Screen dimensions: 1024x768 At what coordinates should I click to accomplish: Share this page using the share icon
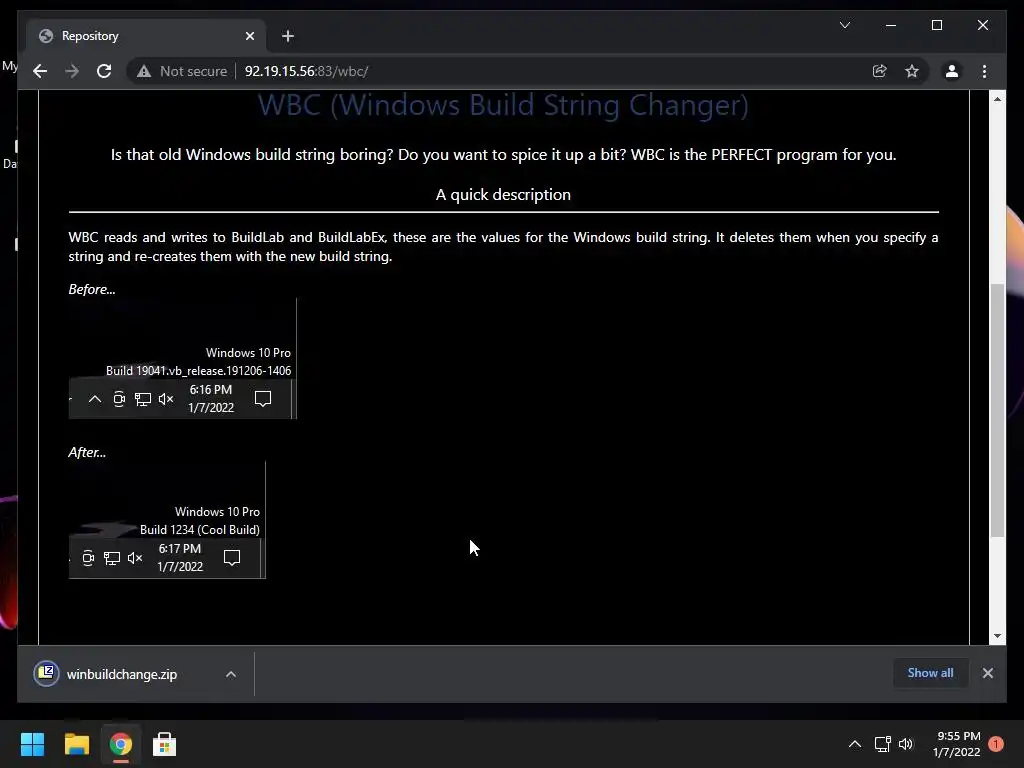[x=880, y=71]
